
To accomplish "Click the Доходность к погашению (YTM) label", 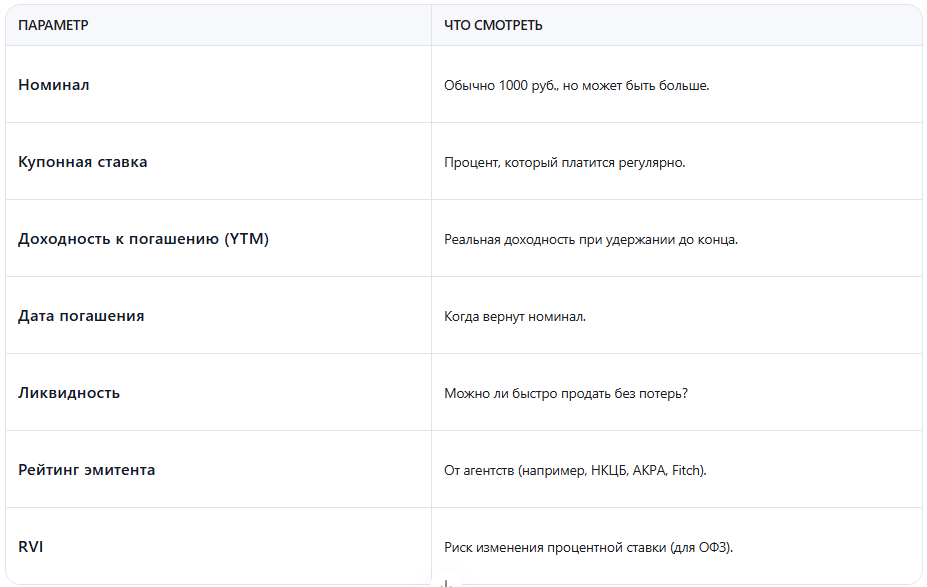I will [x=143, y=239].
